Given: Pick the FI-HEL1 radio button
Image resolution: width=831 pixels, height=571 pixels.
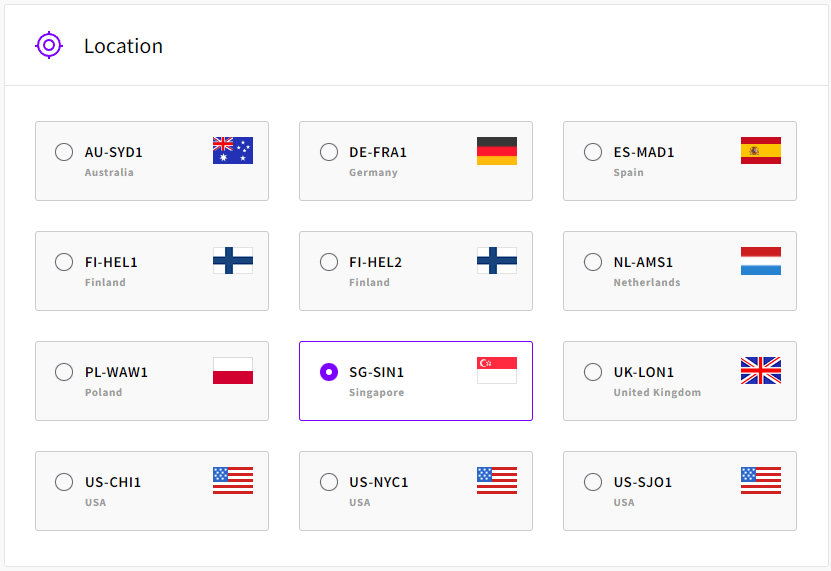Looking at the screenshot, I should (64, 262).
